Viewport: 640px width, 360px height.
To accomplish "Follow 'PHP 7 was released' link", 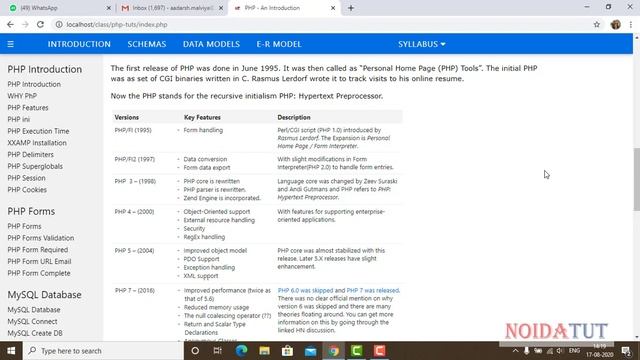I will pyautogui.click(x=373, y=291).
